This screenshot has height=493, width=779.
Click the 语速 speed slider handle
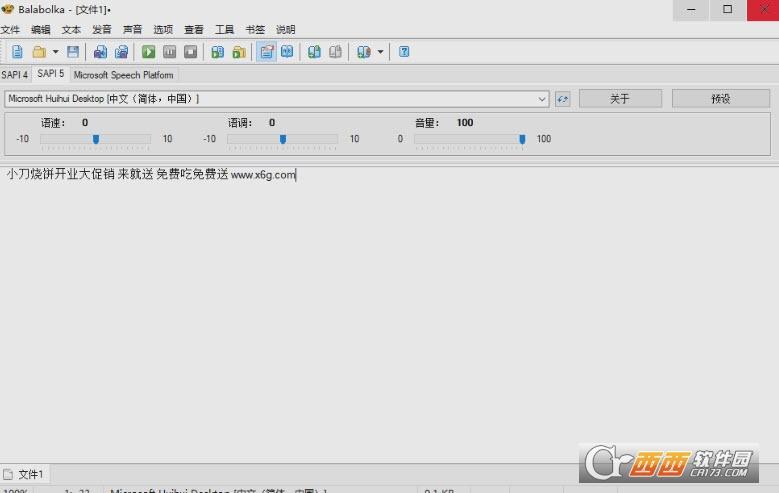point(96,139)
